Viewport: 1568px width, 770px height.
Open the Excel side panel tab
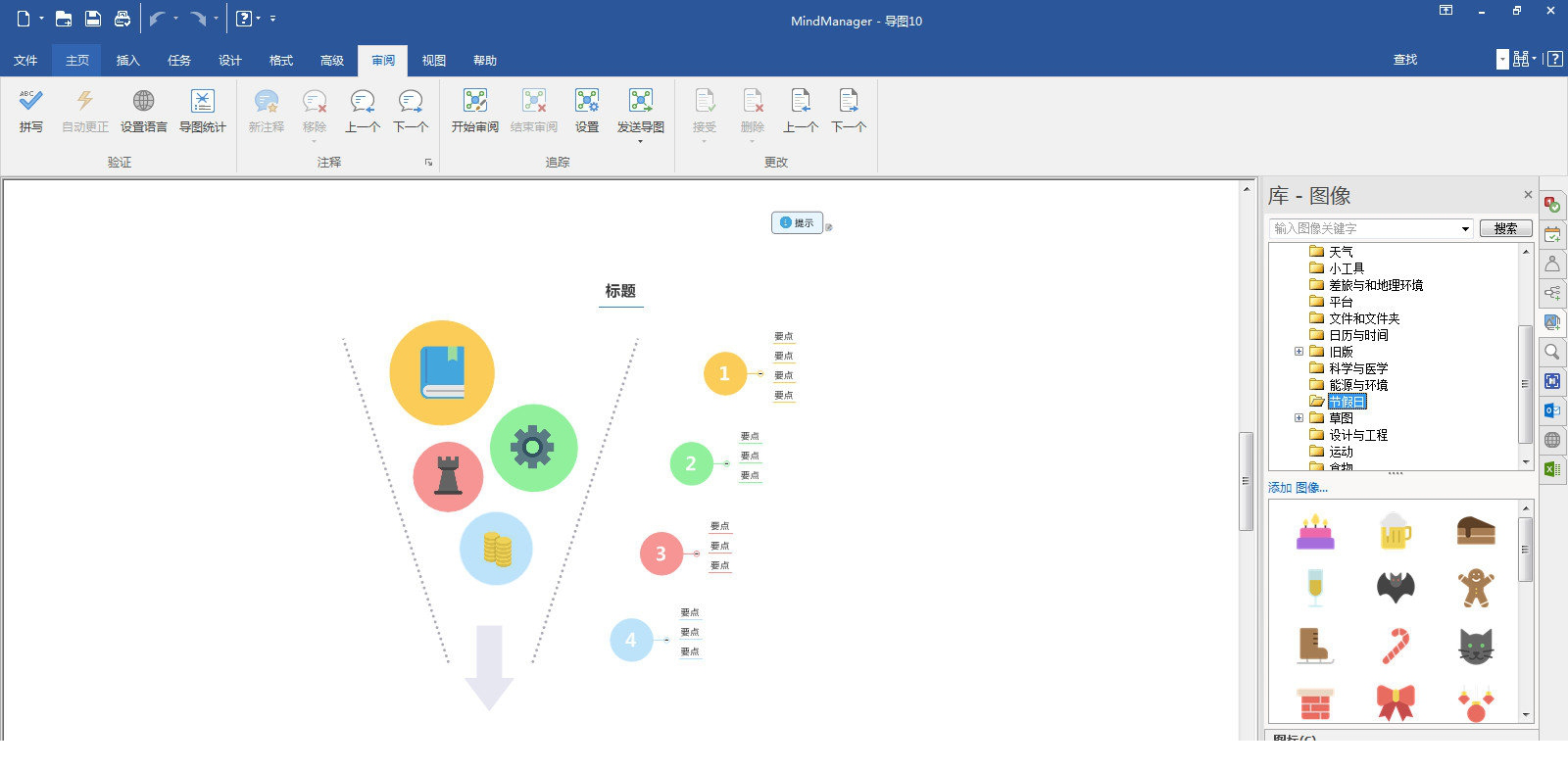click(1552, 469)
